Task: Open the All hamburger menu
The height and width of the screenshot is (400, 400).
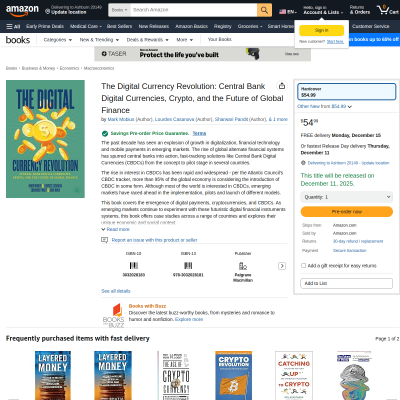Action: coord(13,26)
